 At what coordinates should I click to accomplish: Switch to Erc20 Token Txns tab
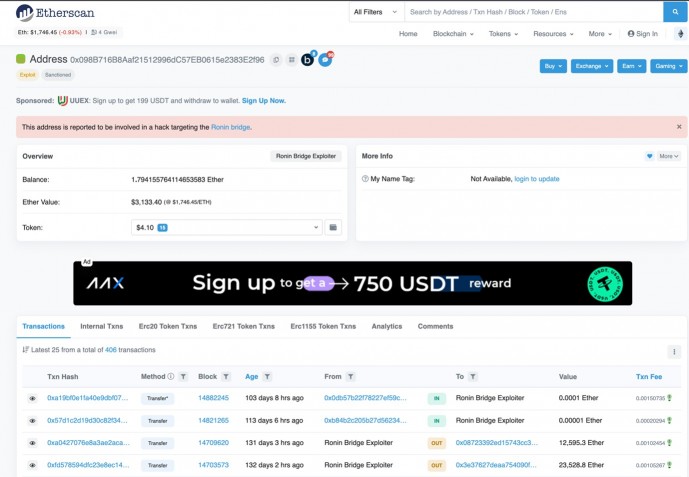[168, 326]
